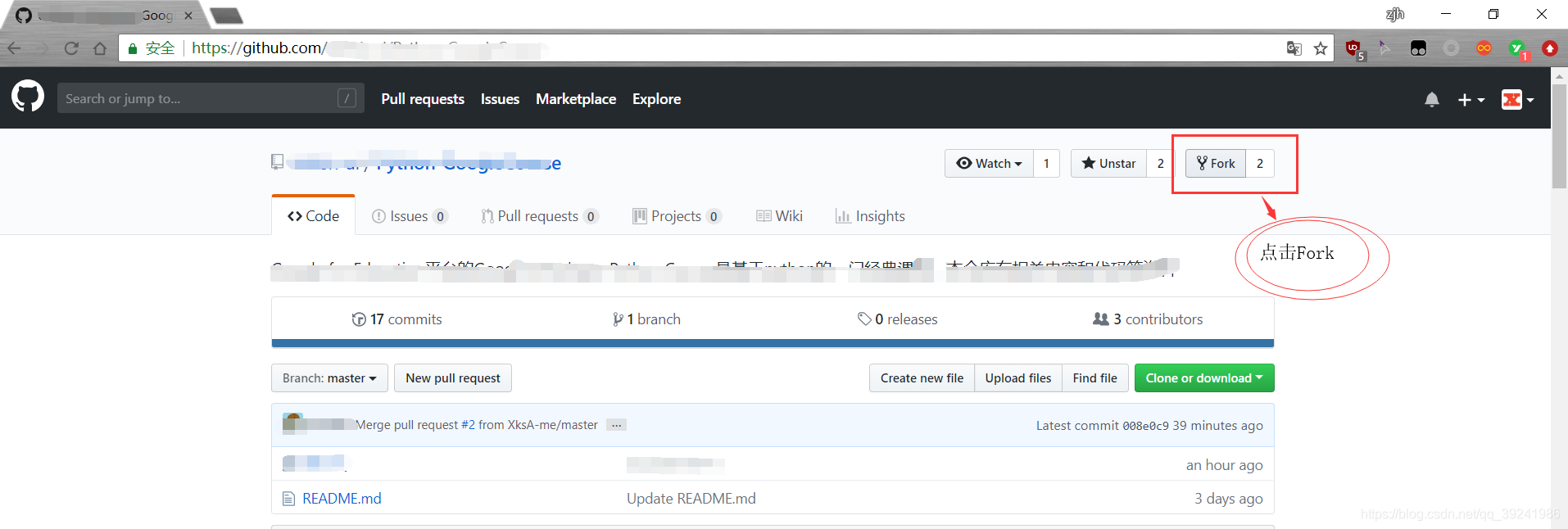Open the Insights tab
The height and width of the screenshot is (529, 1568).
[870, 215]
